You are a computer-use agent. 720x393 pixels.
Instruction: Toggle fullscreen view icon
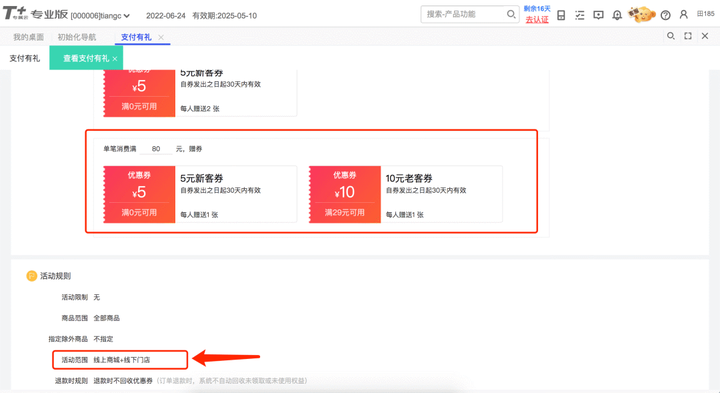point(688,36)
